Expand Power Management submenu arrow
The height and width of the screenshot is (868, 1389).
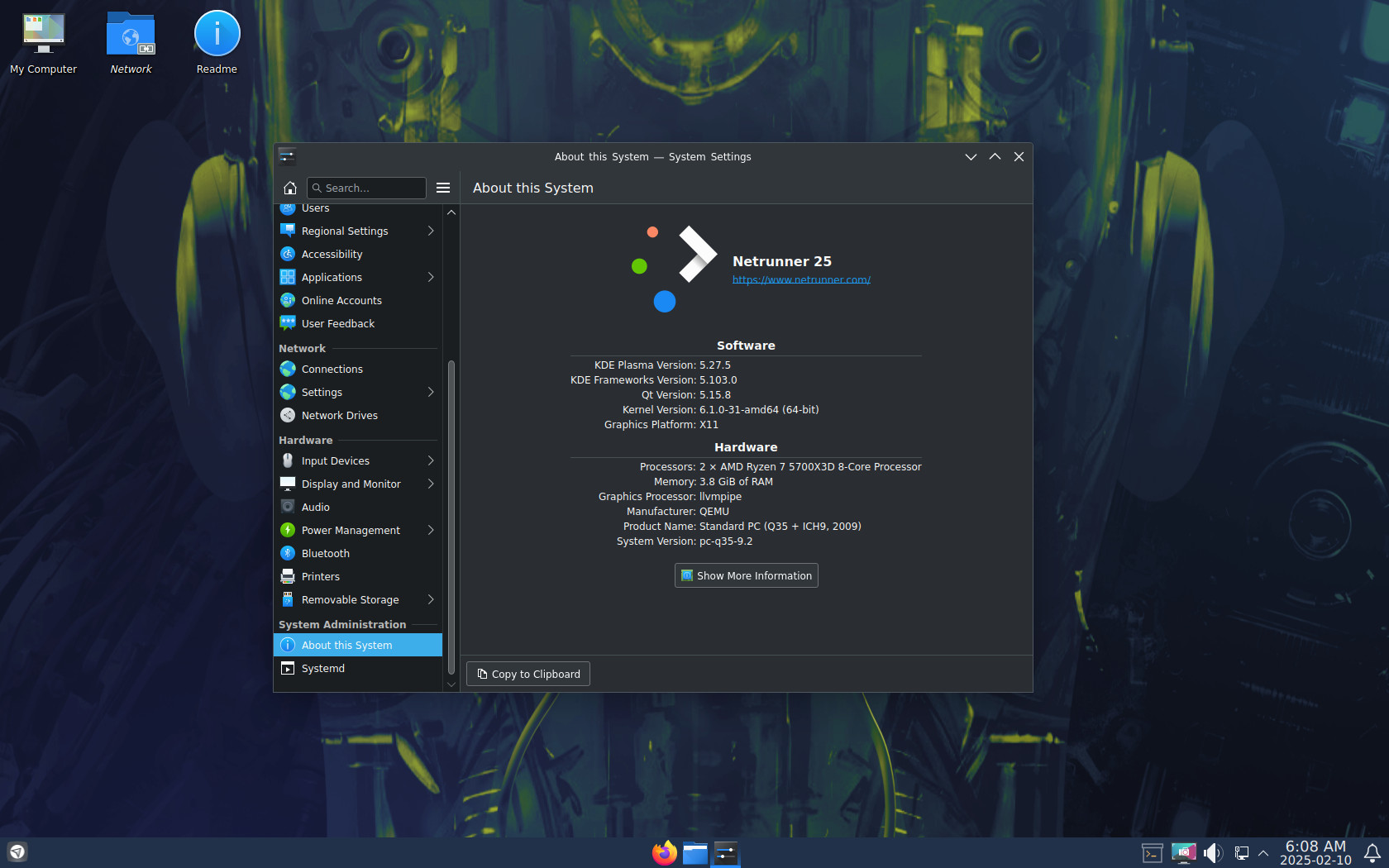click(x=431, y=530)
